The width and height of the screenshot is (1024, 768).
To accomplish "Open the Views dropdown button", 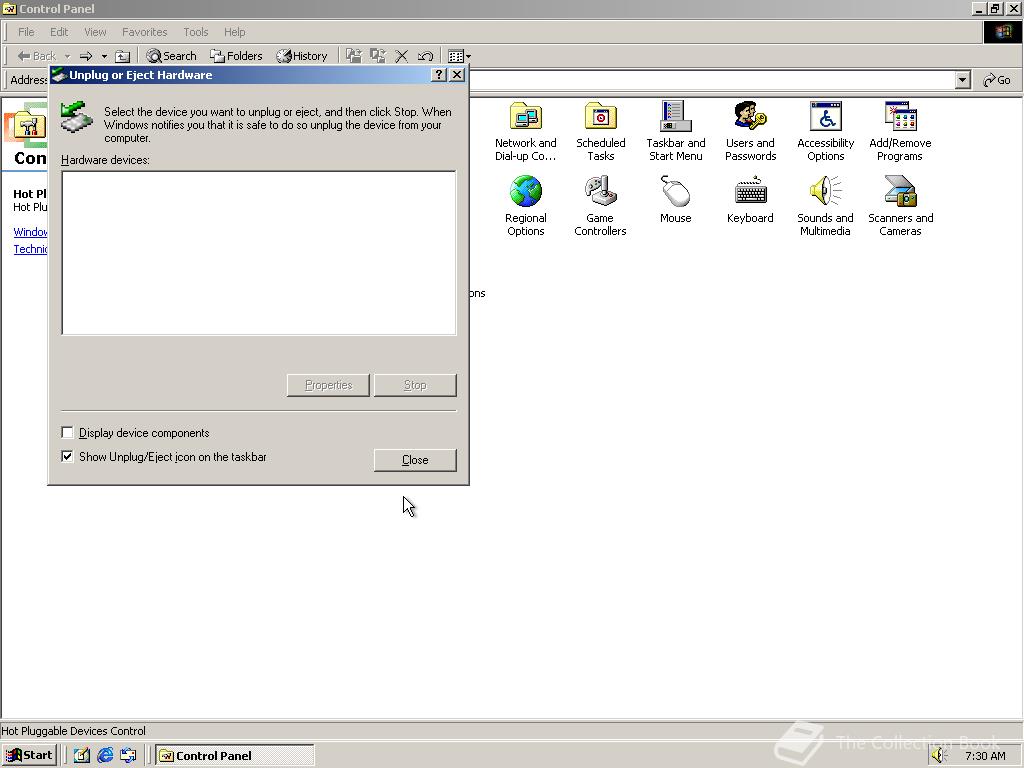I will 460,56.
